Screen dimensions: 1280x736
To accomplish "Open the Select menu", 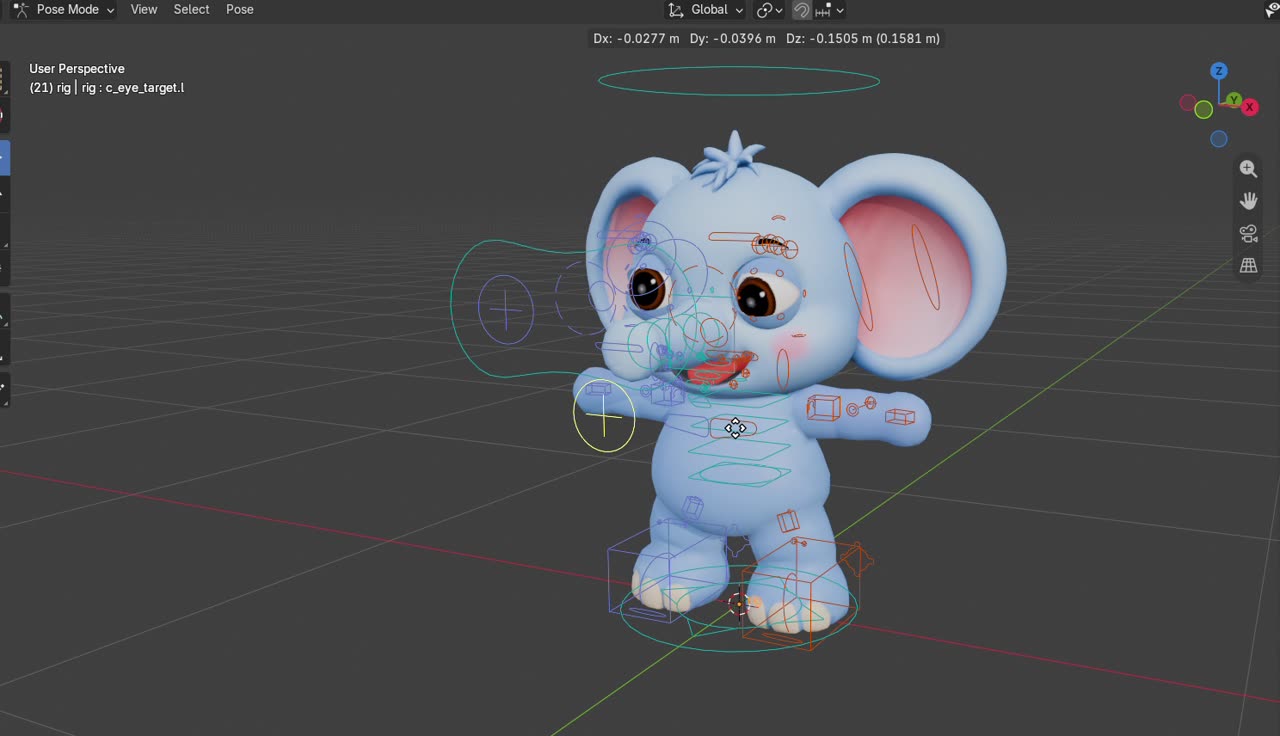I will (191, 9).
